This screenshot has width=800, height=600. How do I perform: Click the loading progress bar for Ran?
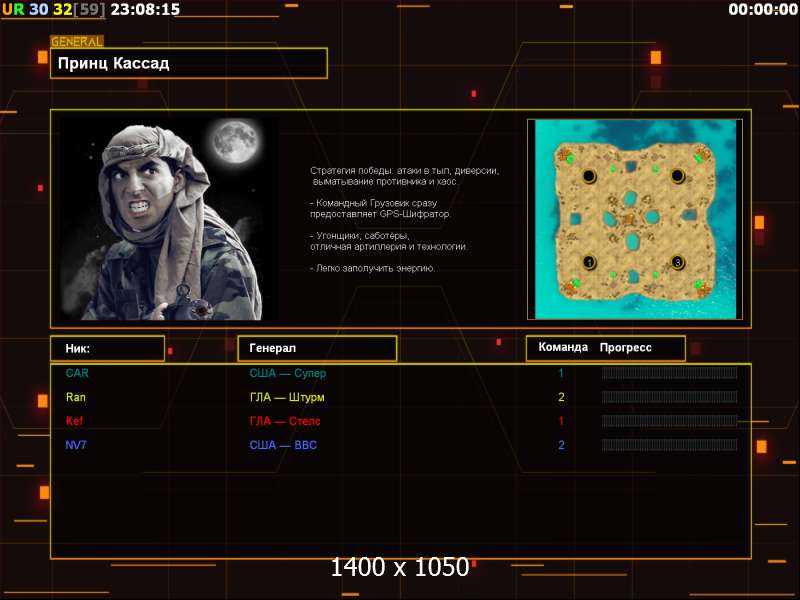tap(669, 397)
